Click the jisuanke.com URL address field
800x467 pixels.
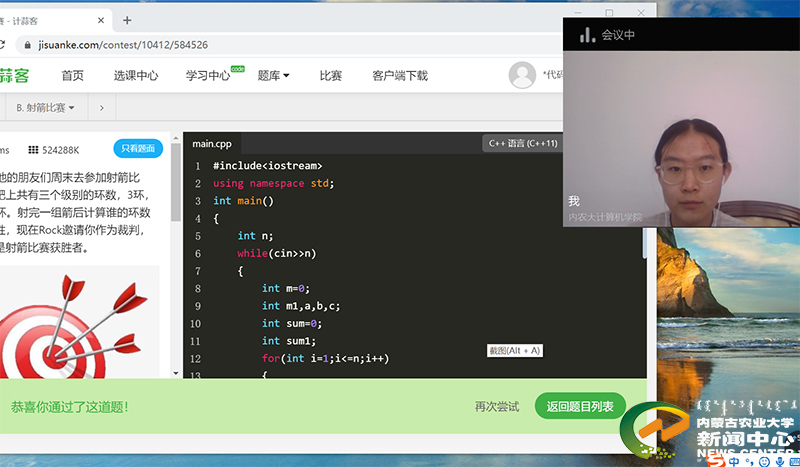click(123, 45)
